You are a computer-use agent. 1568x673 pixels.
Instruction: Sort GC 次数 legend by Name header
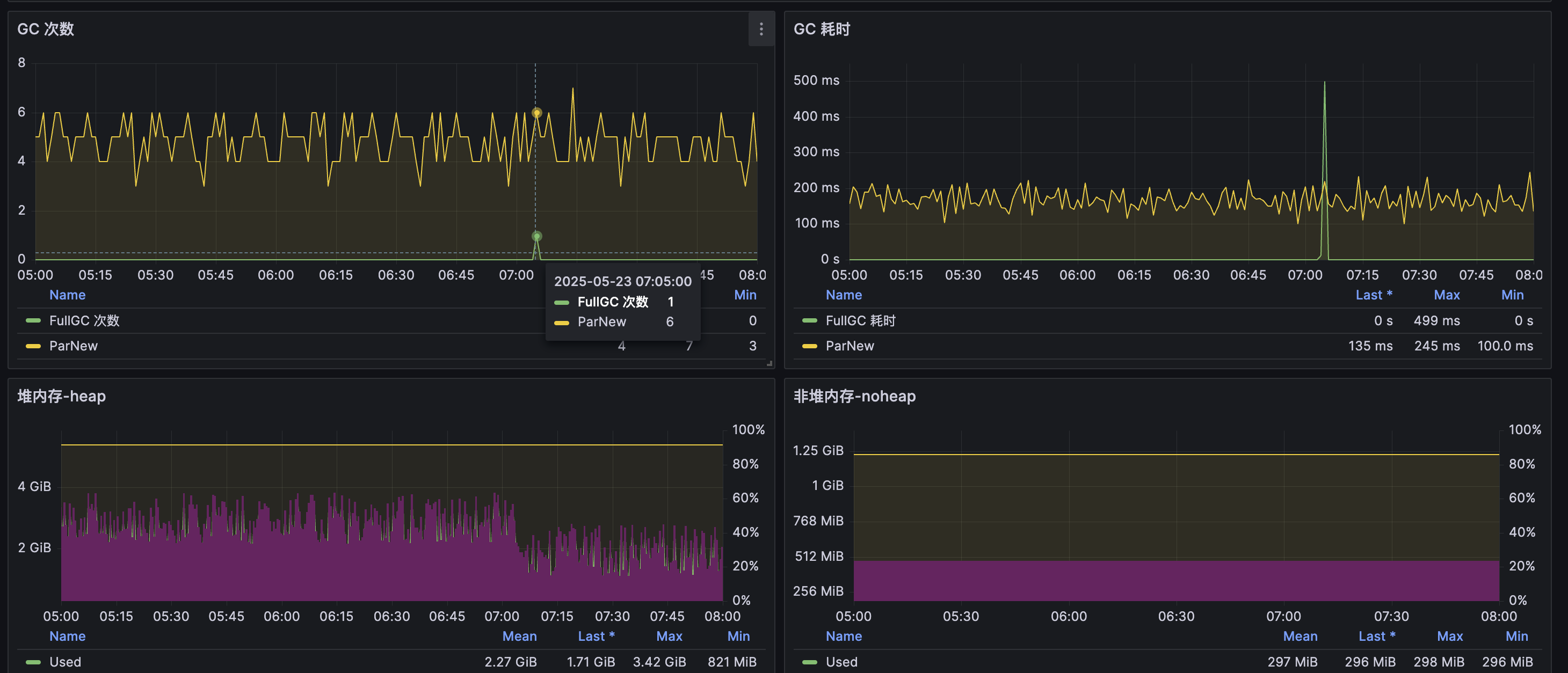(x=67, y=295)
